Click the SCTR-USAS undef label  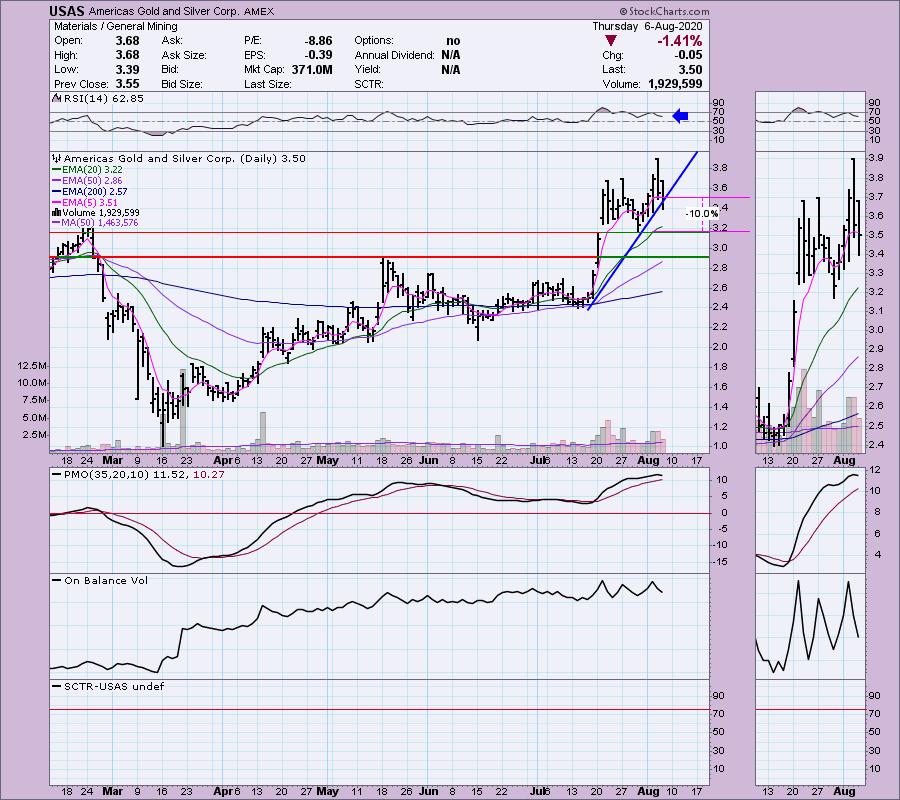[114, 686]
